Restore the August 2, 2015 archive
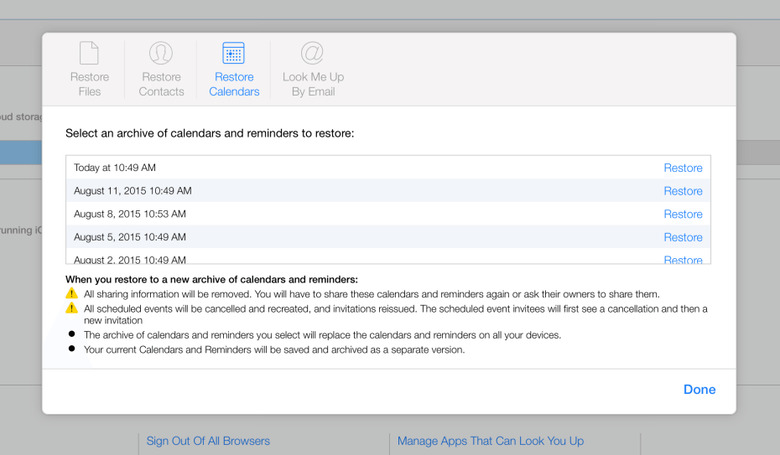This screenshot has width=780, height=455. tap(683, 259)
